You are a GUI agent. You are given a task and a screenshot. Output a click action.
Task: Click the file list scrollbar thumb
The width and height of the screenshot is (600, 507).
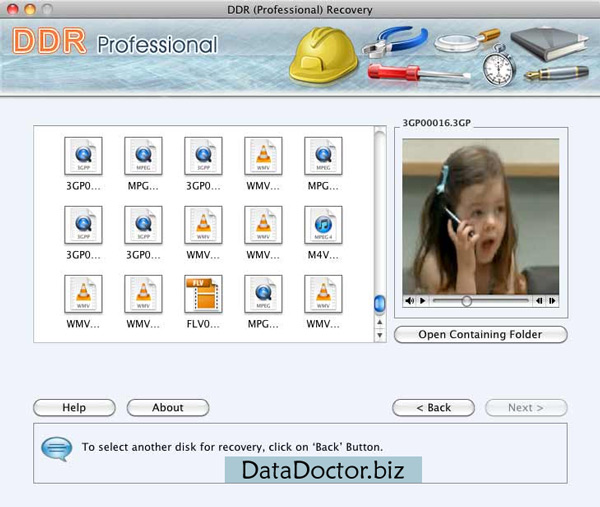[x=379, y=303]
